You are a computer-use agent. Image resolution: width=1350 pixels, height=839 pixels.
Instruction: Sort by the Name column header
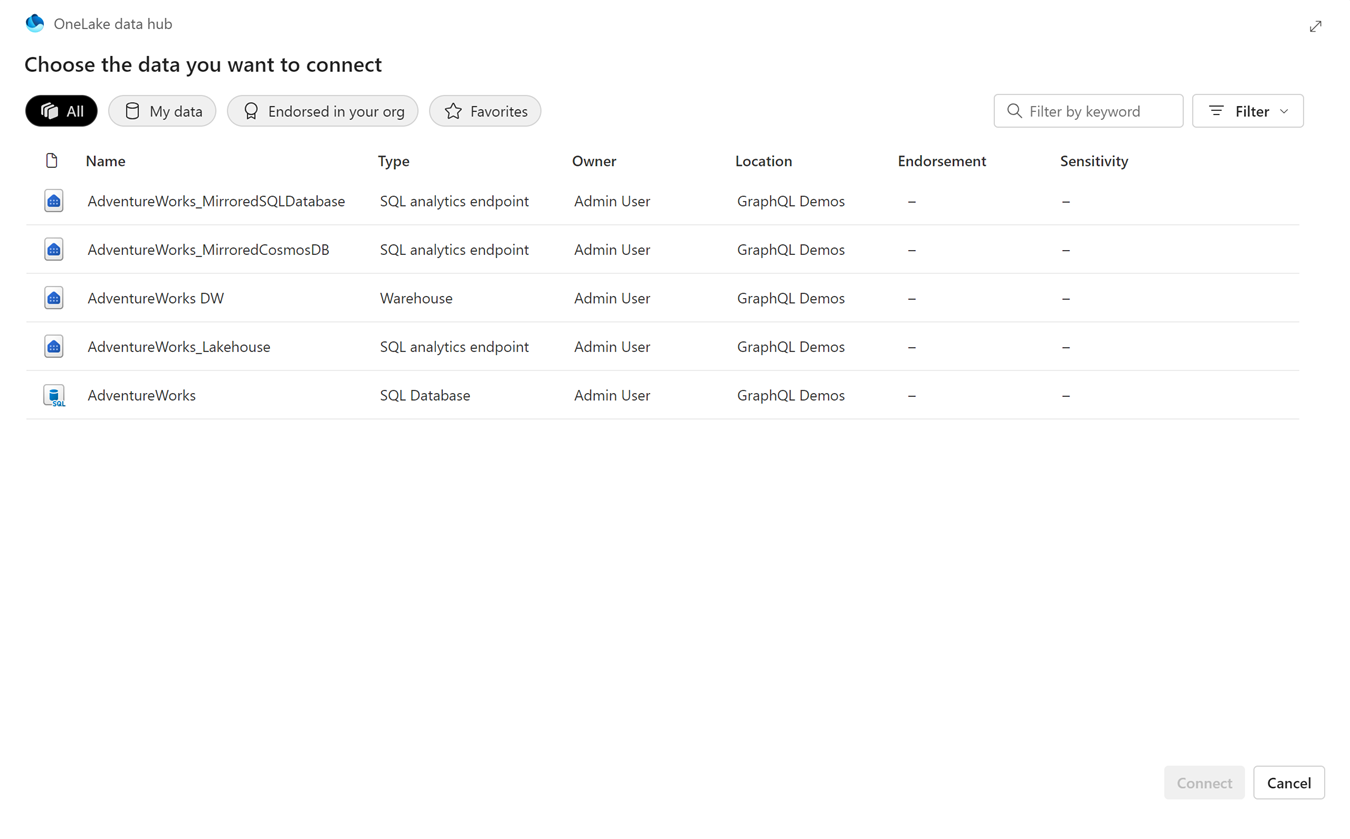click(x=106, y=161)
